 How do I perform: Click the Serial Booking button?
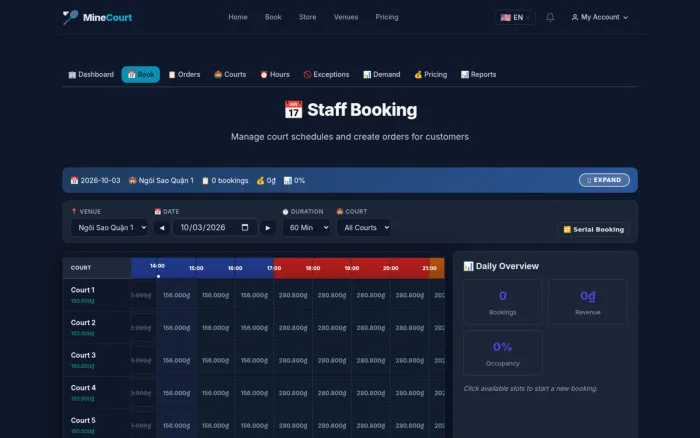[x=594, y=229]
